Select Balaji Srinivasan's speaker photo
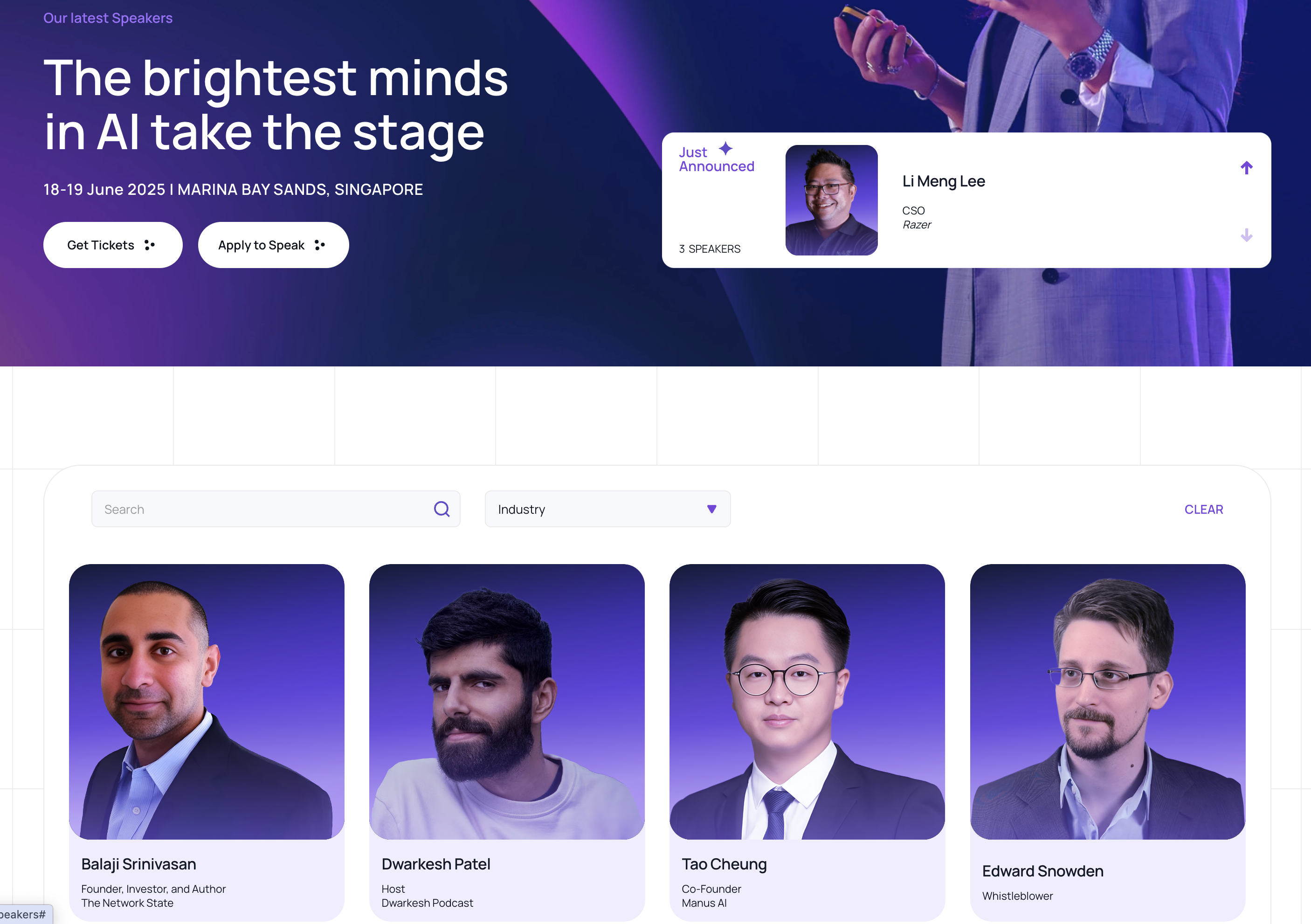Viewport: 1311px width, 924px height. 207,702
